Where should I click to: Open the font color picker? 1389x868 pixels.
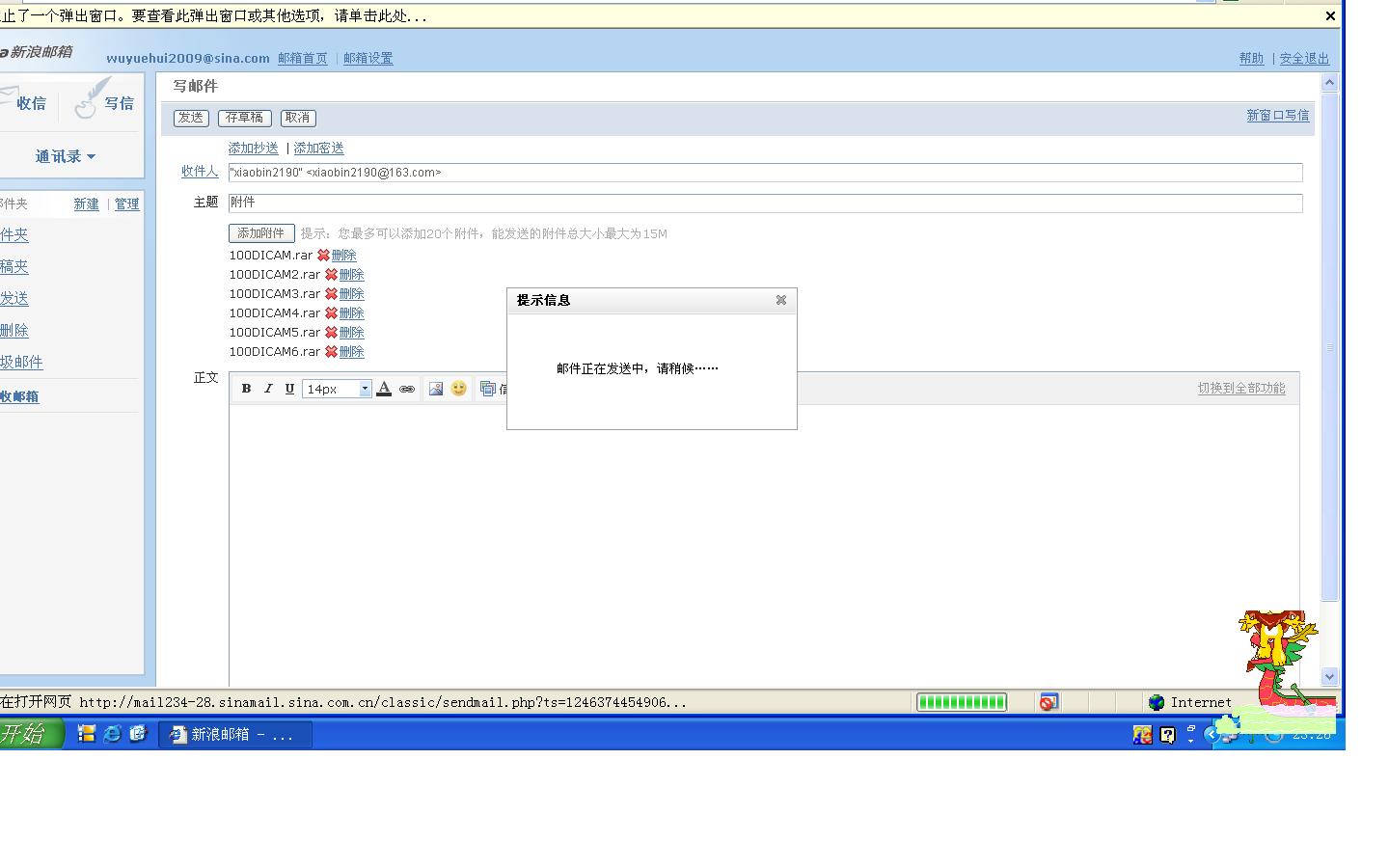(384, 389)
